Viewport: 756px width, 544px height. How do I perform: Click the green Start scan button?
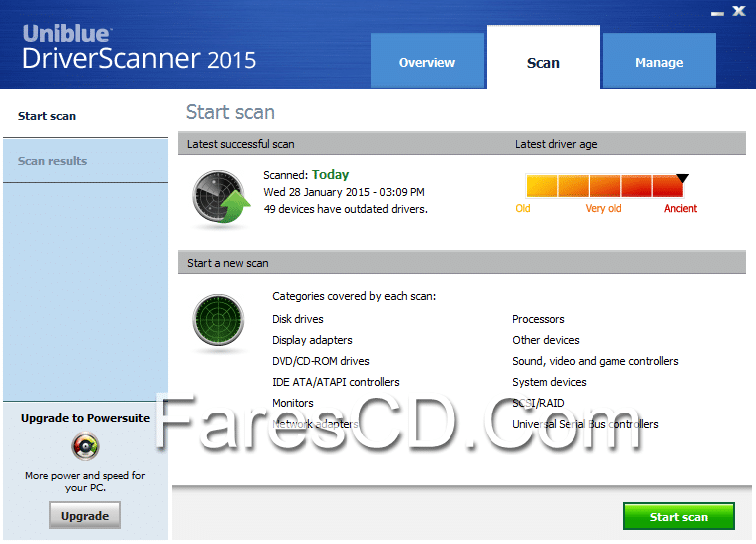pos(679,517)
